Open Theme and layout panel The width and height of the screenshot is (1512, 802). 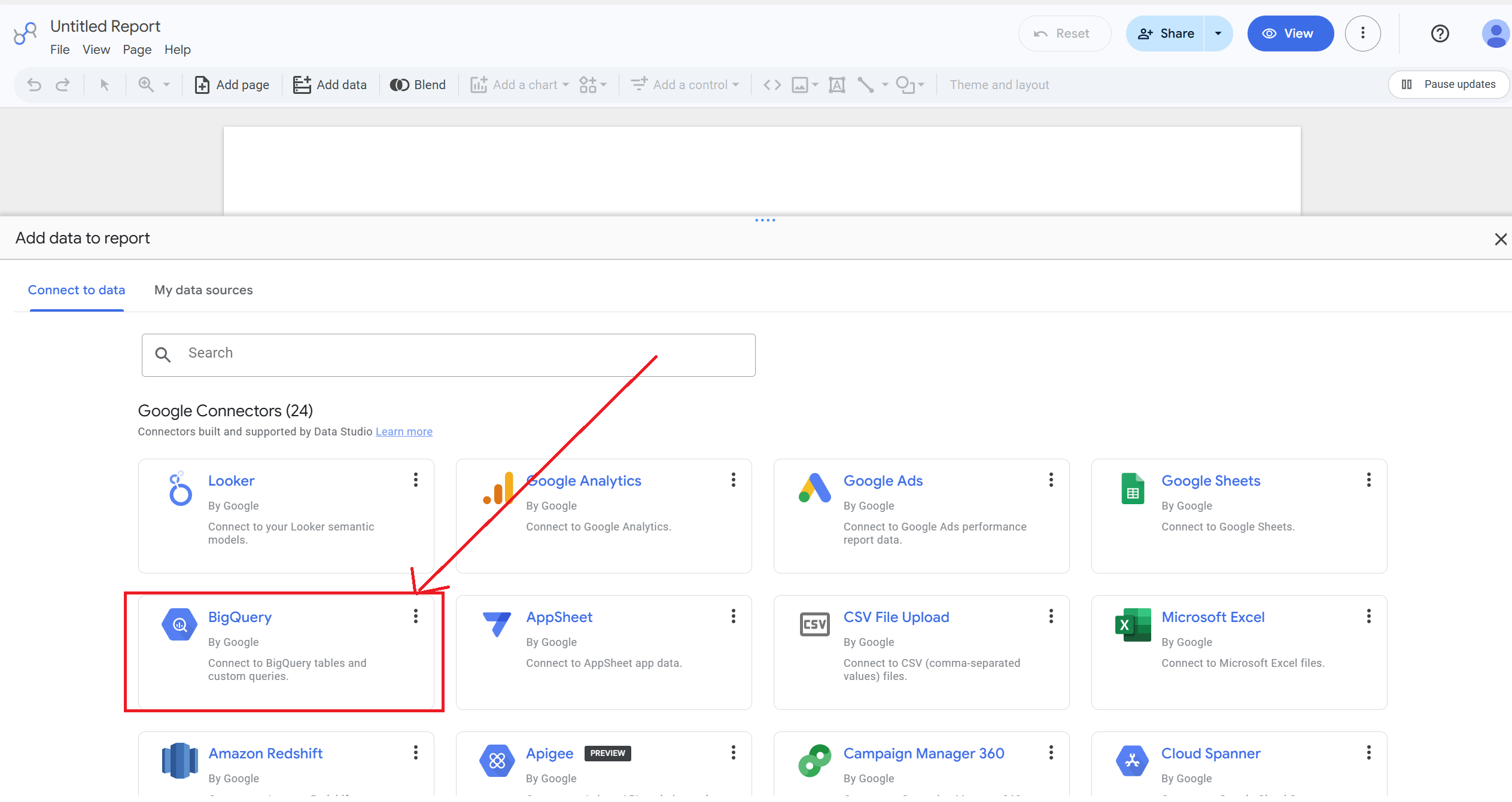(x=999, y=85)
